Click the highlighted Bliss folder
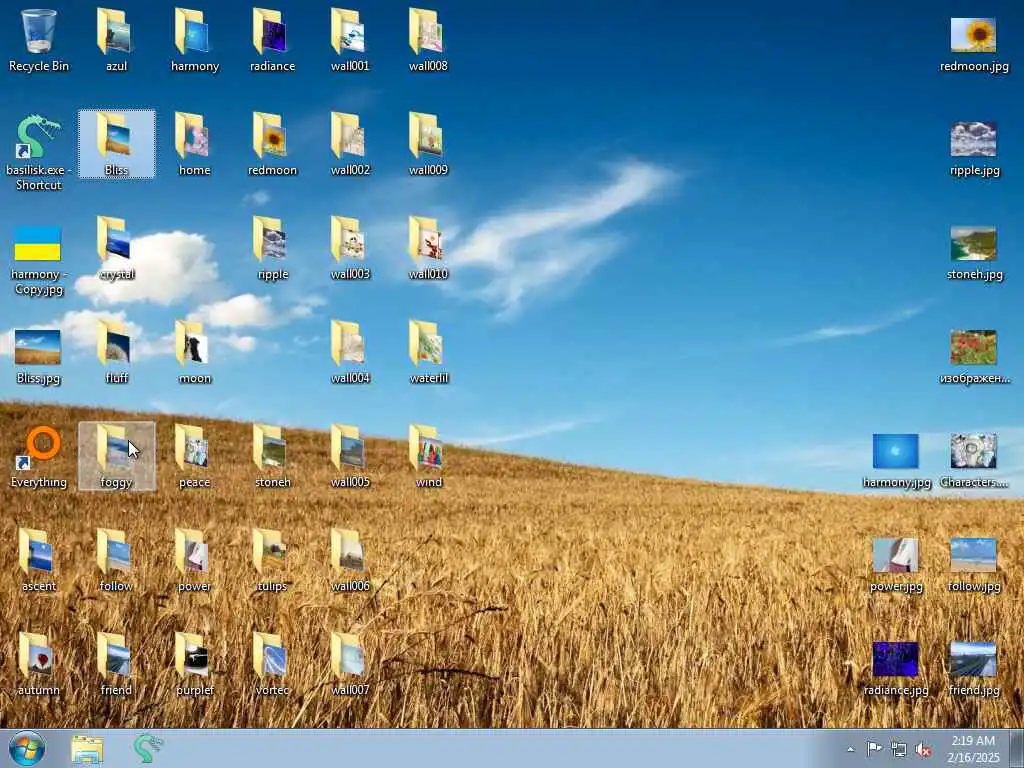The height and width of the screenshot is (768, 1024). [116, 144]
